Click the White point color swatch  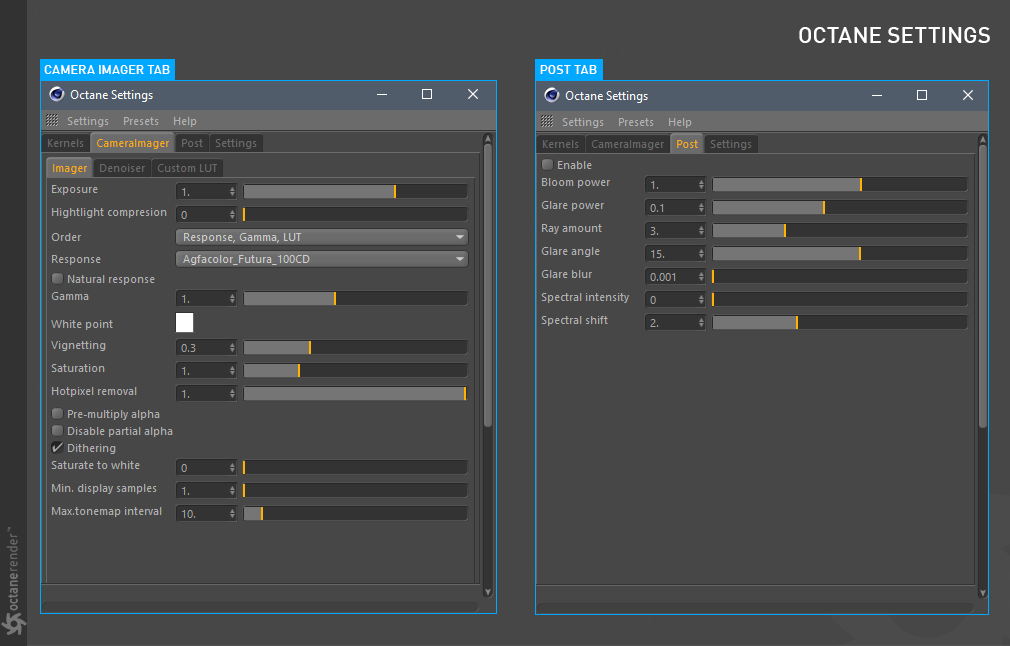tap(184, 323)
